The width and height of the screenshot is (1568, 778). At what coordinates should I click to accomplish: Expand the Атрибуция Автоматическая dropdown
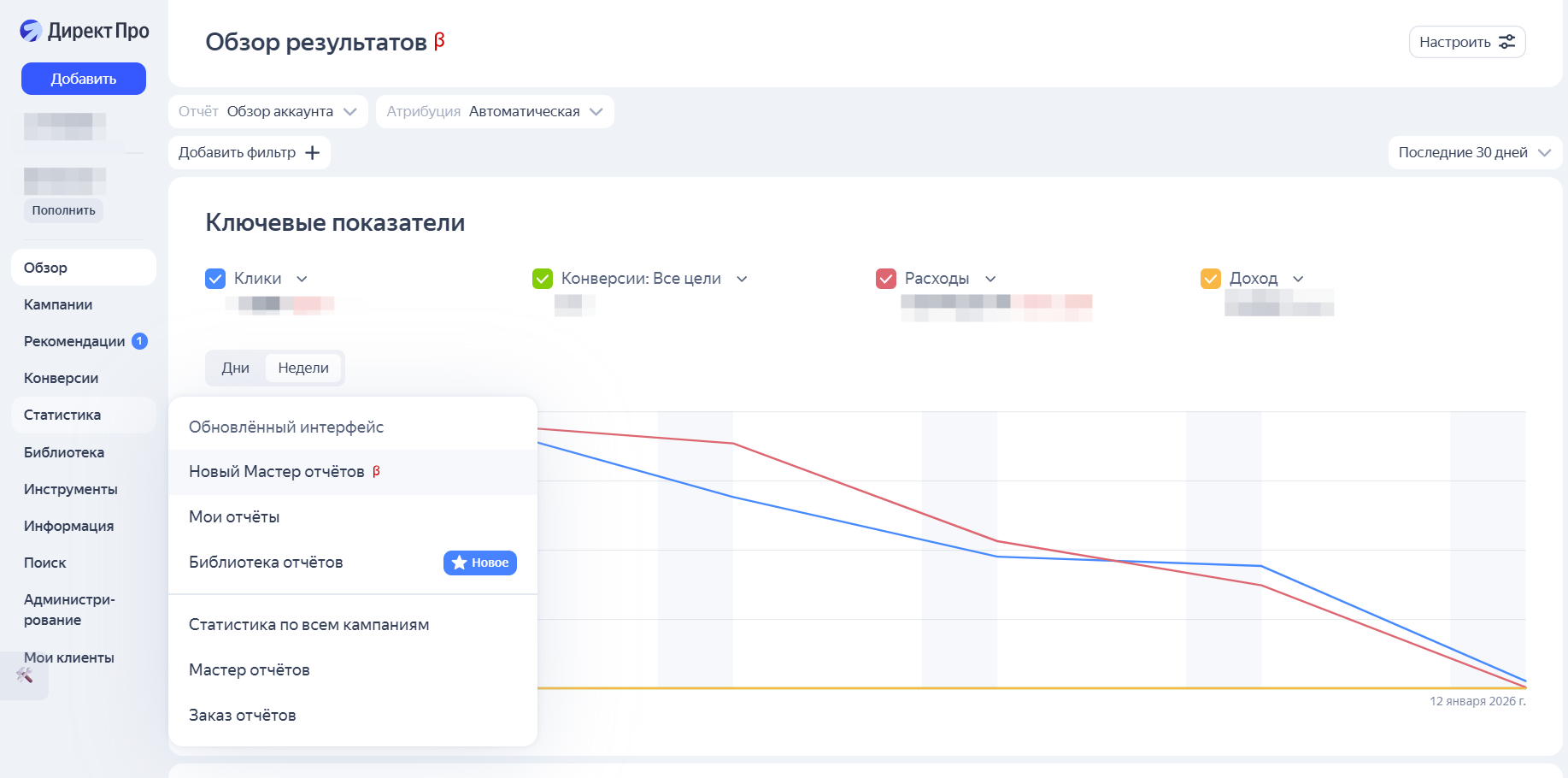(x=494, y=112)
